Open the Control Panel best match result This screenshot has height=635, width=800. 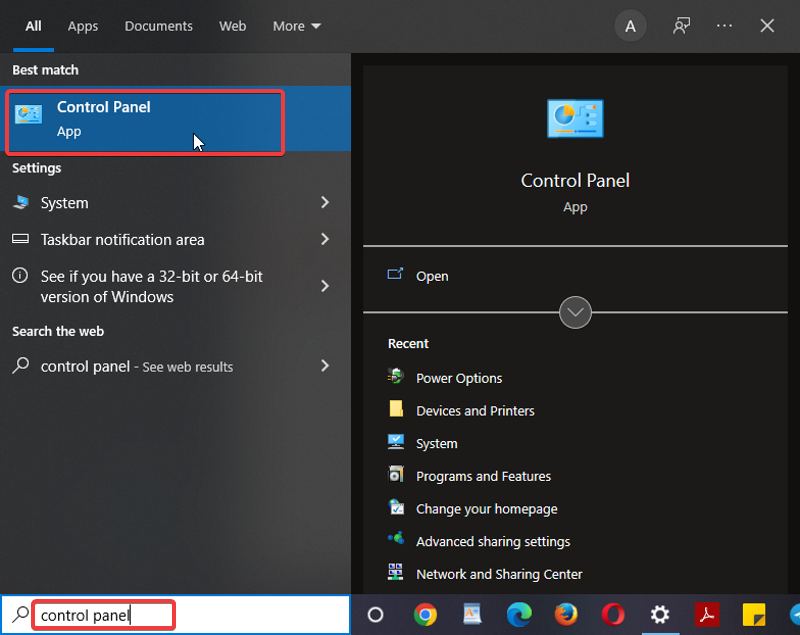click(175, 119)
